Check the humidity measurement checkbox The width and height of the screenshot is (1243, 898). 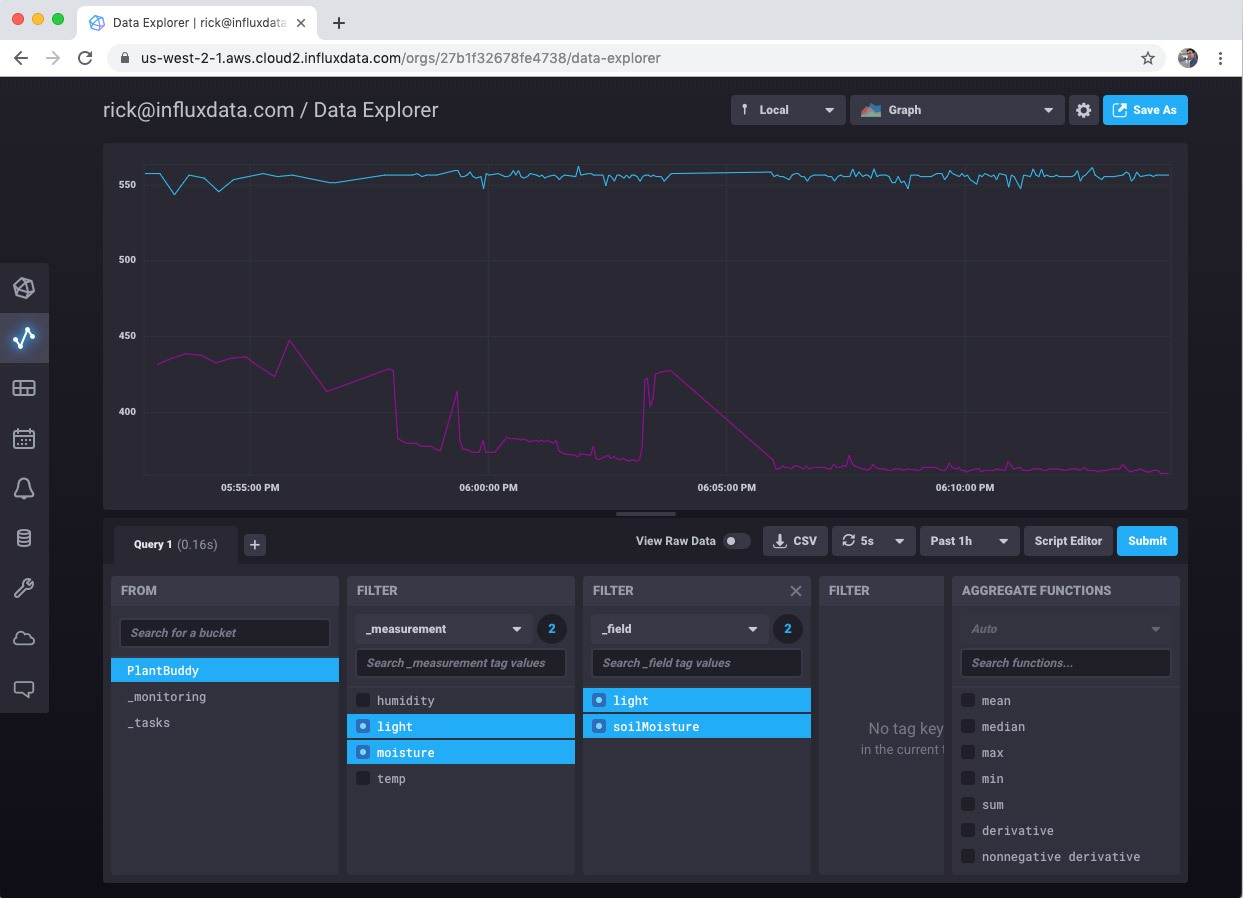coord(362,700)
